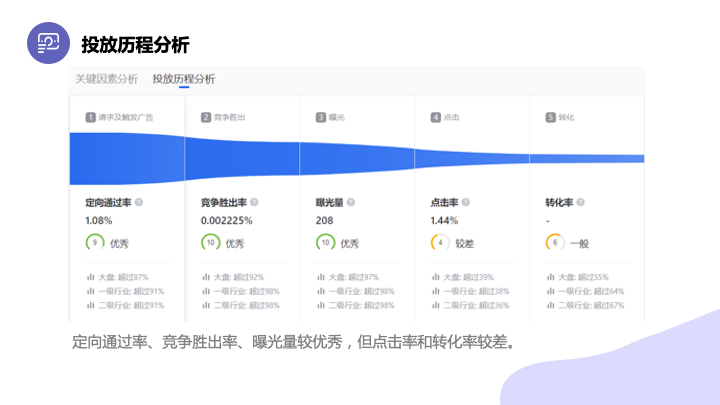Click 优秀 rating under 定向通过率

coord(119,243)
